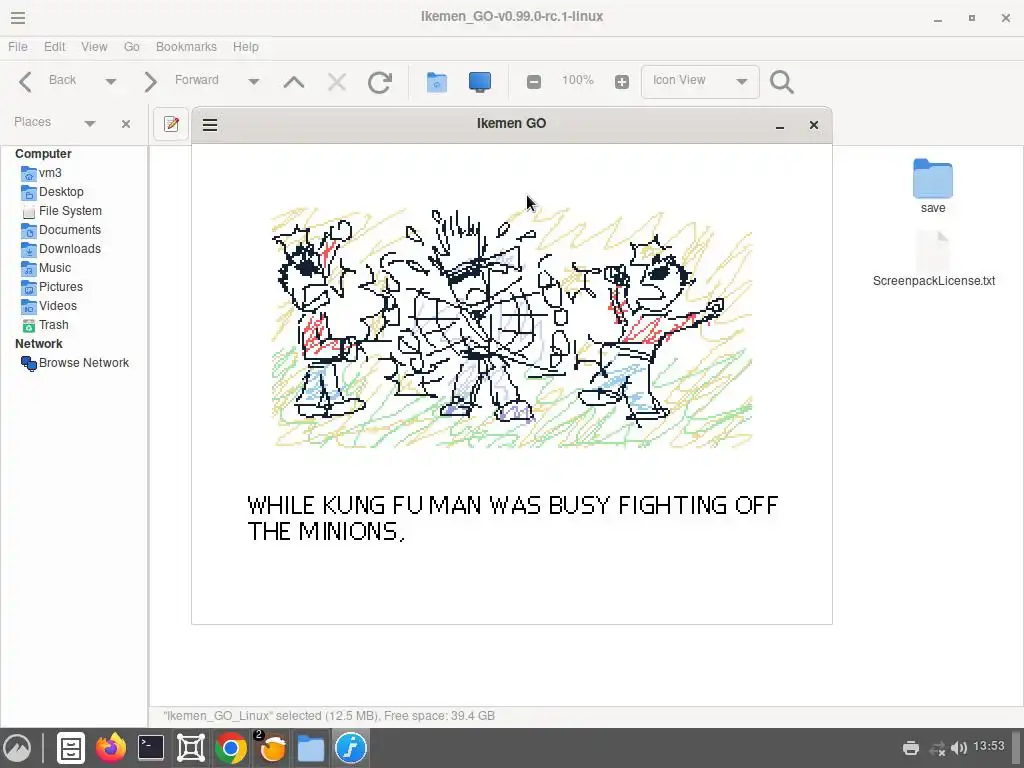1024x768 pixels.
Task: Open the Home folder toolbar icon
Action: pos(437,82)
